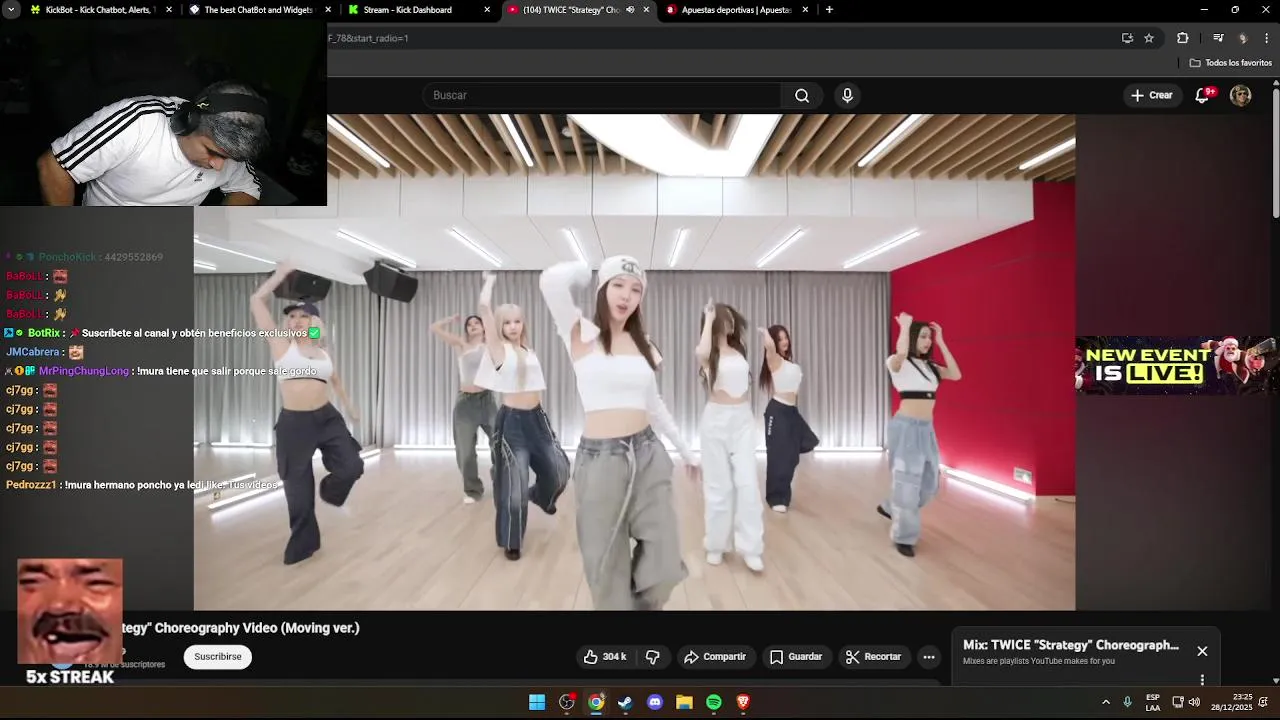The height and width of the screenshot is (720, 1280).
Task: Click the YouTube search magnifier button
Action: (x=802, y=95)
